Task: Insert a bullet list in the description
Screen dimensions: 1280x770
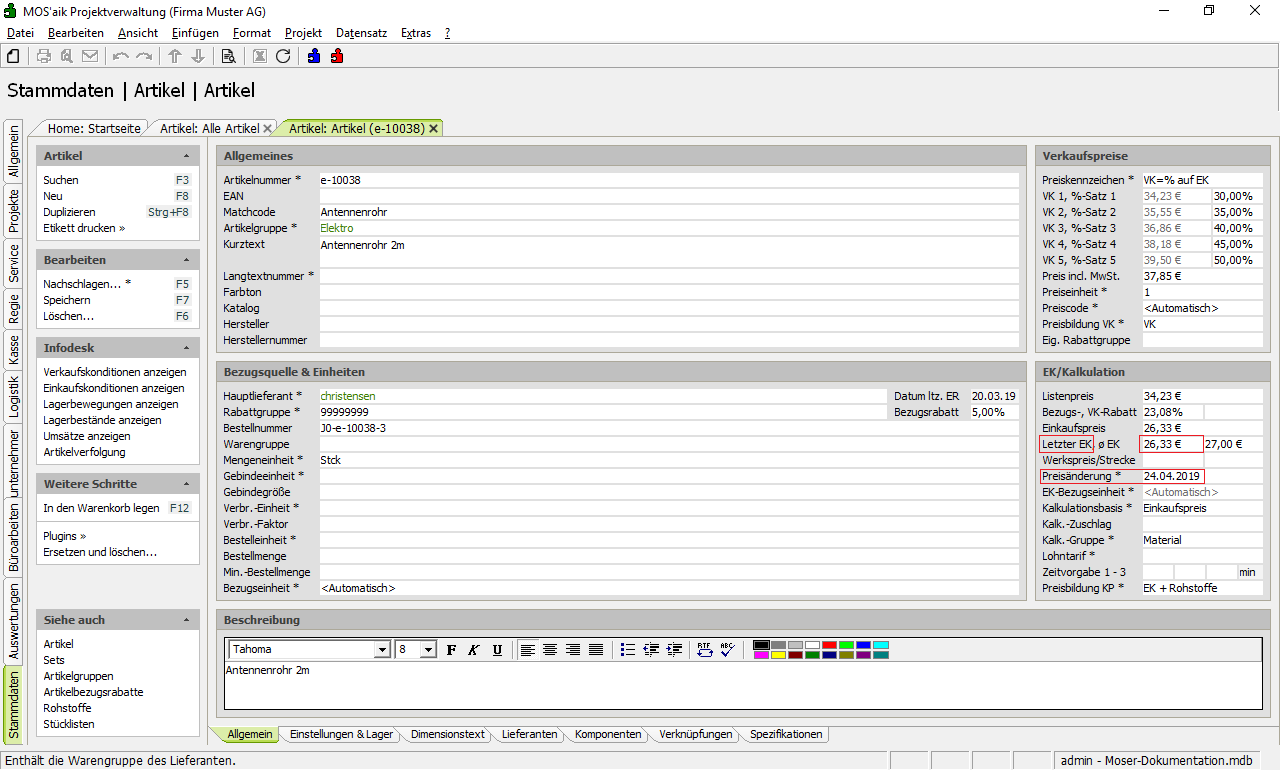Action: tap(628, 650)
